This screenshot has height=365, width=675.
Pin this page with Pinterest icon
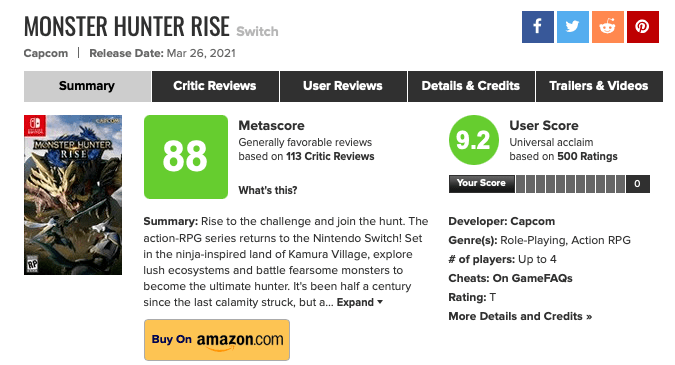pyautogui.click(x=643, y=27)
